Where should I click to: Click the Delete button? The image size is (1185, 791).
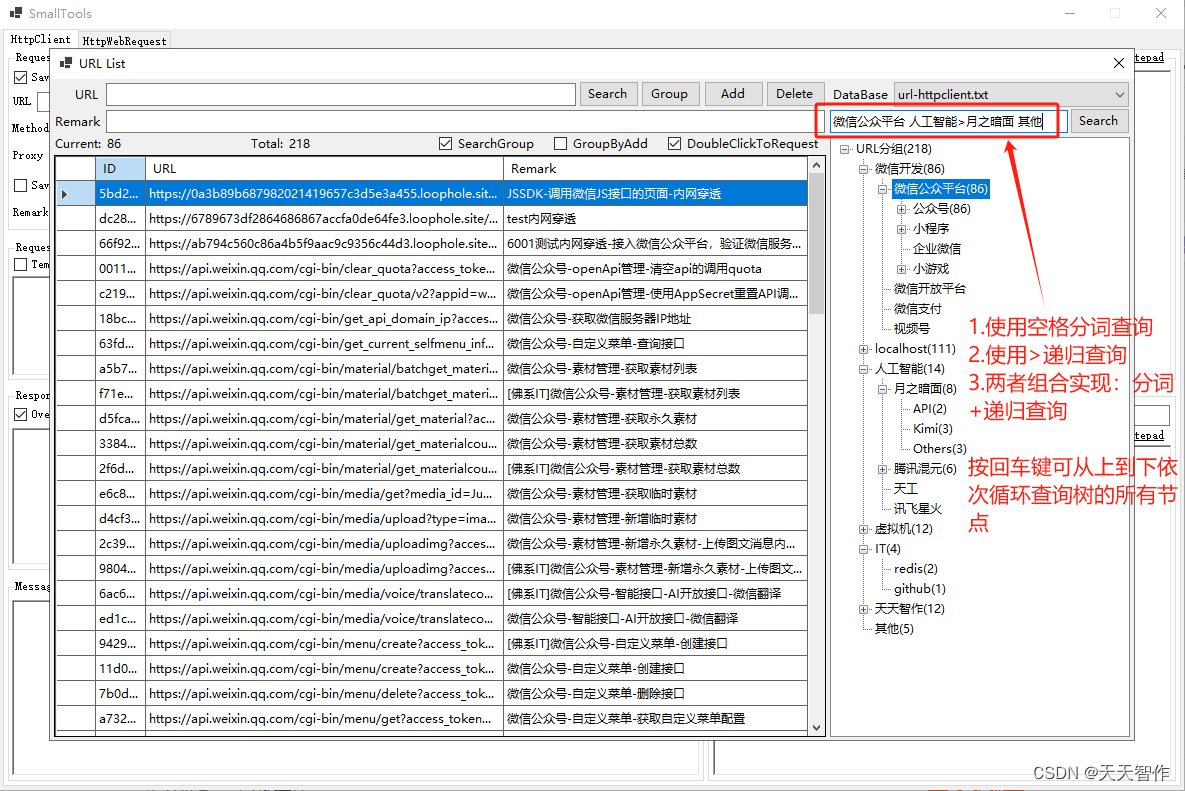pyautogui.click(x=795, y=93)
